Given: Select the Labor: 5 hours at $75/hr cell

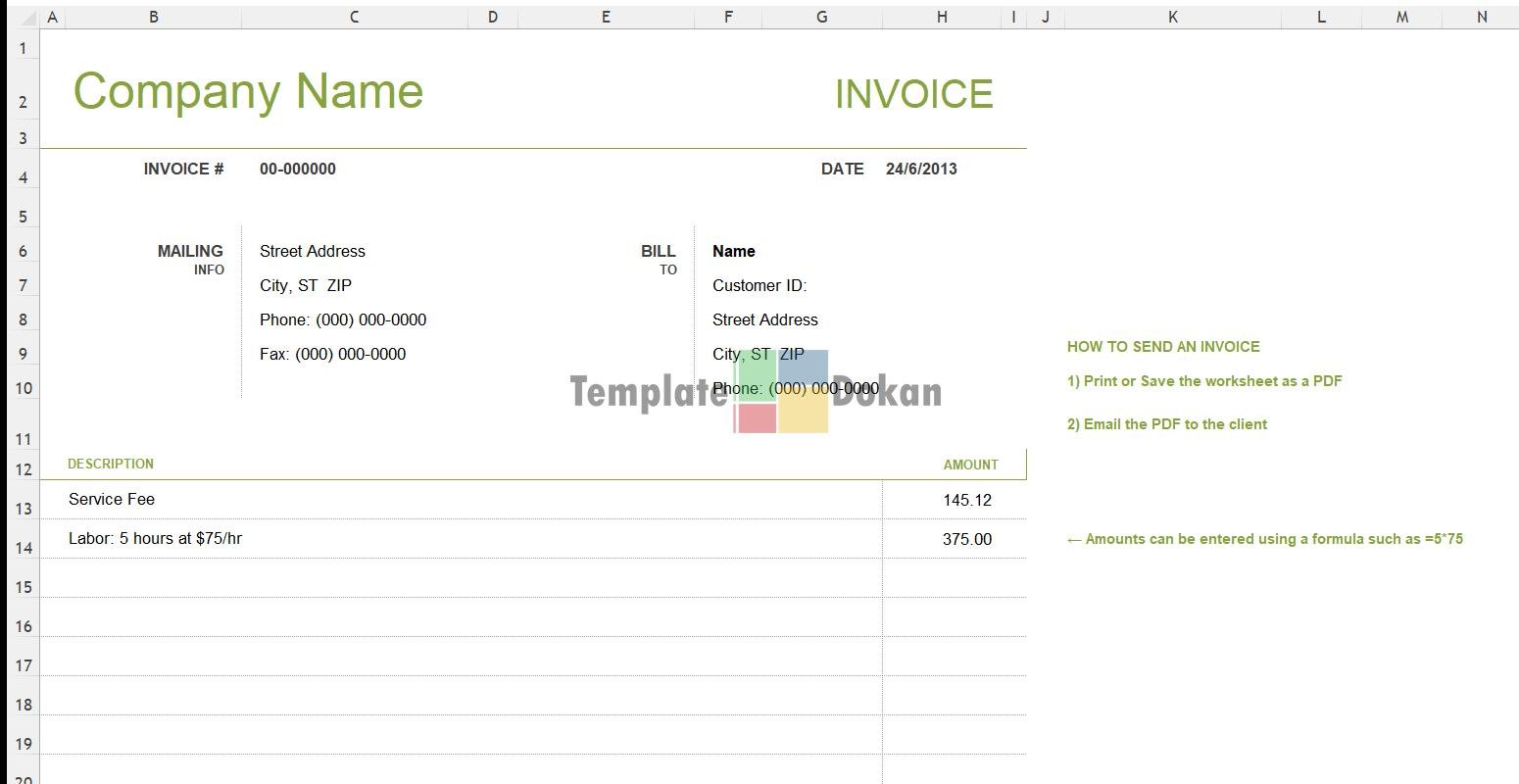Looking at the screenshot, I should pyautogui.click(x=155, y=539).
